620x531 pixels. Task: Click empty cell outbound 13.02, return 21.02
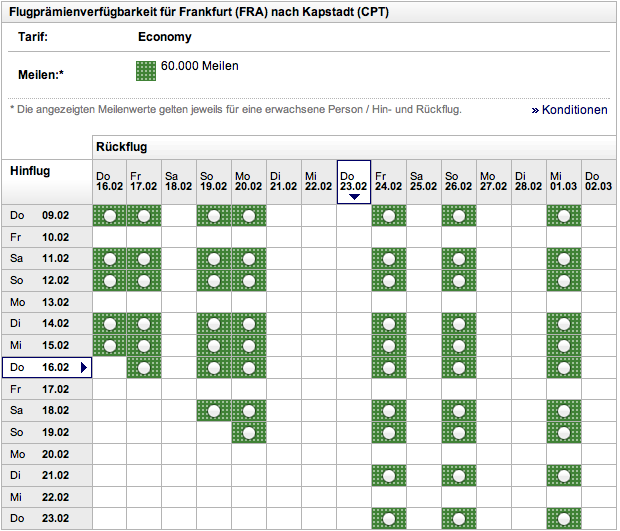284,302
